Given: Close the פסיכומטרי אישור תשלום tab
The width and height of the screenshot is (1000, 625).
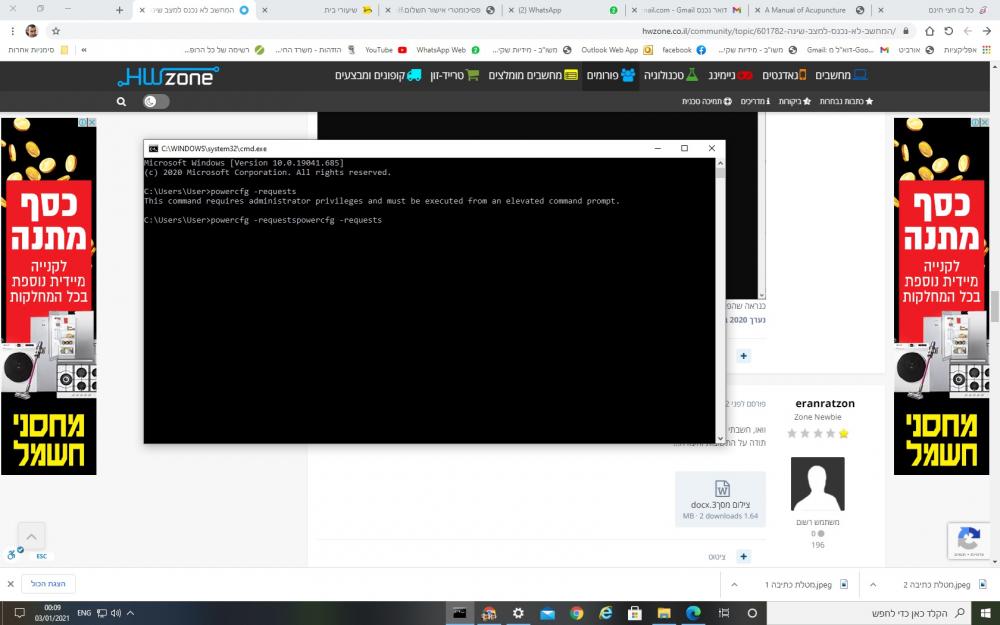Looking at the screenshot, I should 388,10.
